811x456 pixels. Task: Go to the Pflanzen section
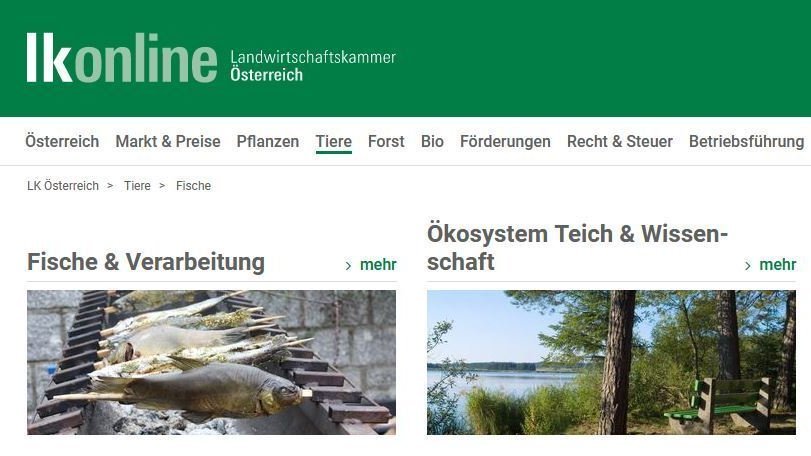(x=267, y=141)
